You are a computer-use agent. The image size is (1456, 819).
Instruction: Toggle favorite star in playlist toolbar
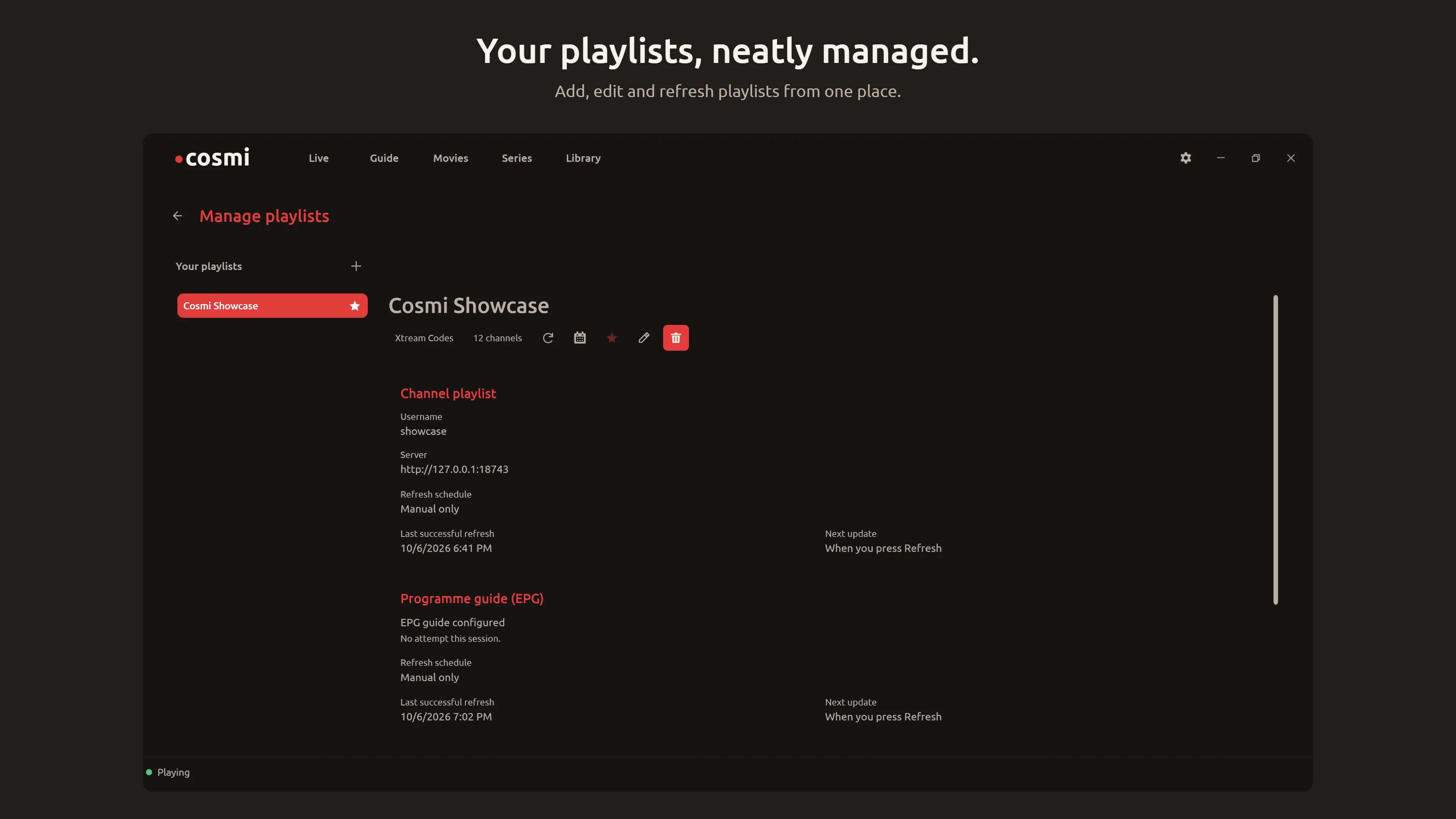(612, 338)
